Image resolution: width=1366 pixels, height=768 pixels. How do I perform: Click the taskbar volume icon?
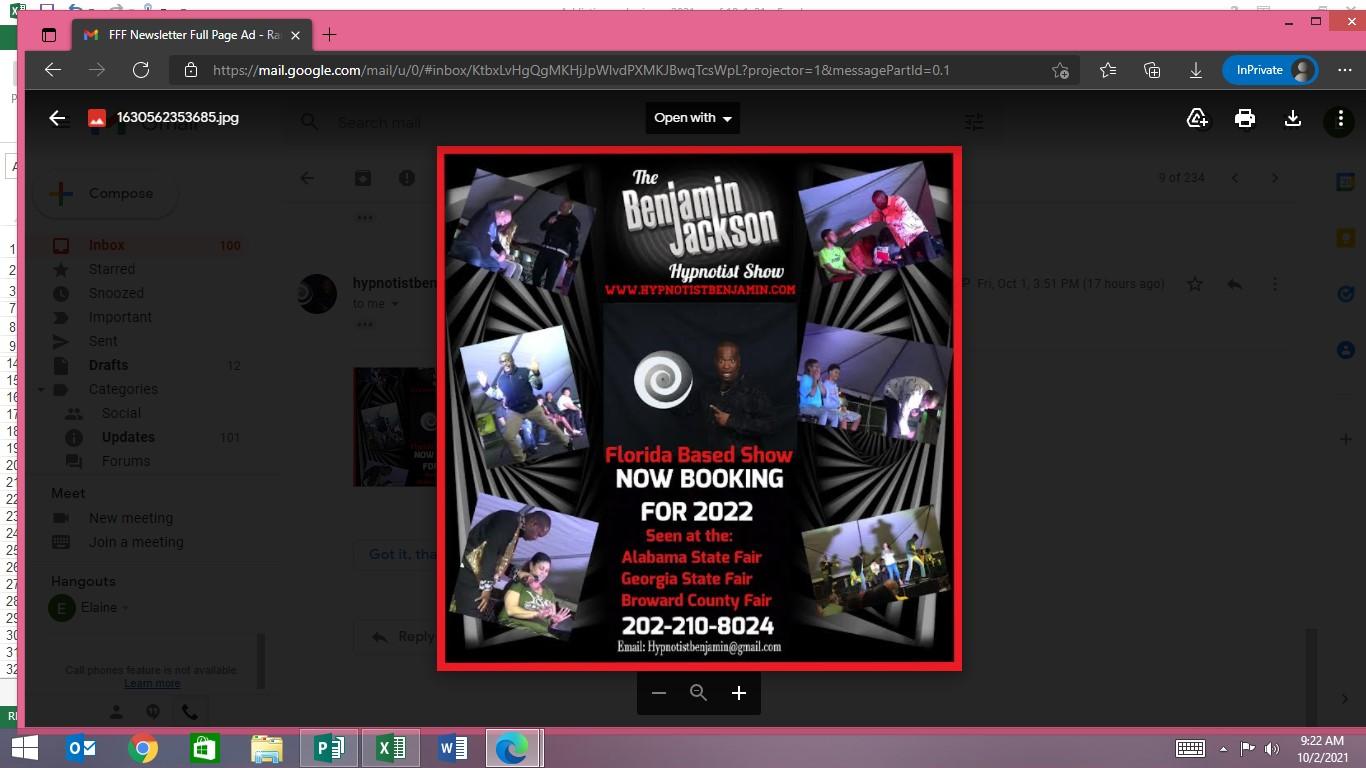[1272, 748]
